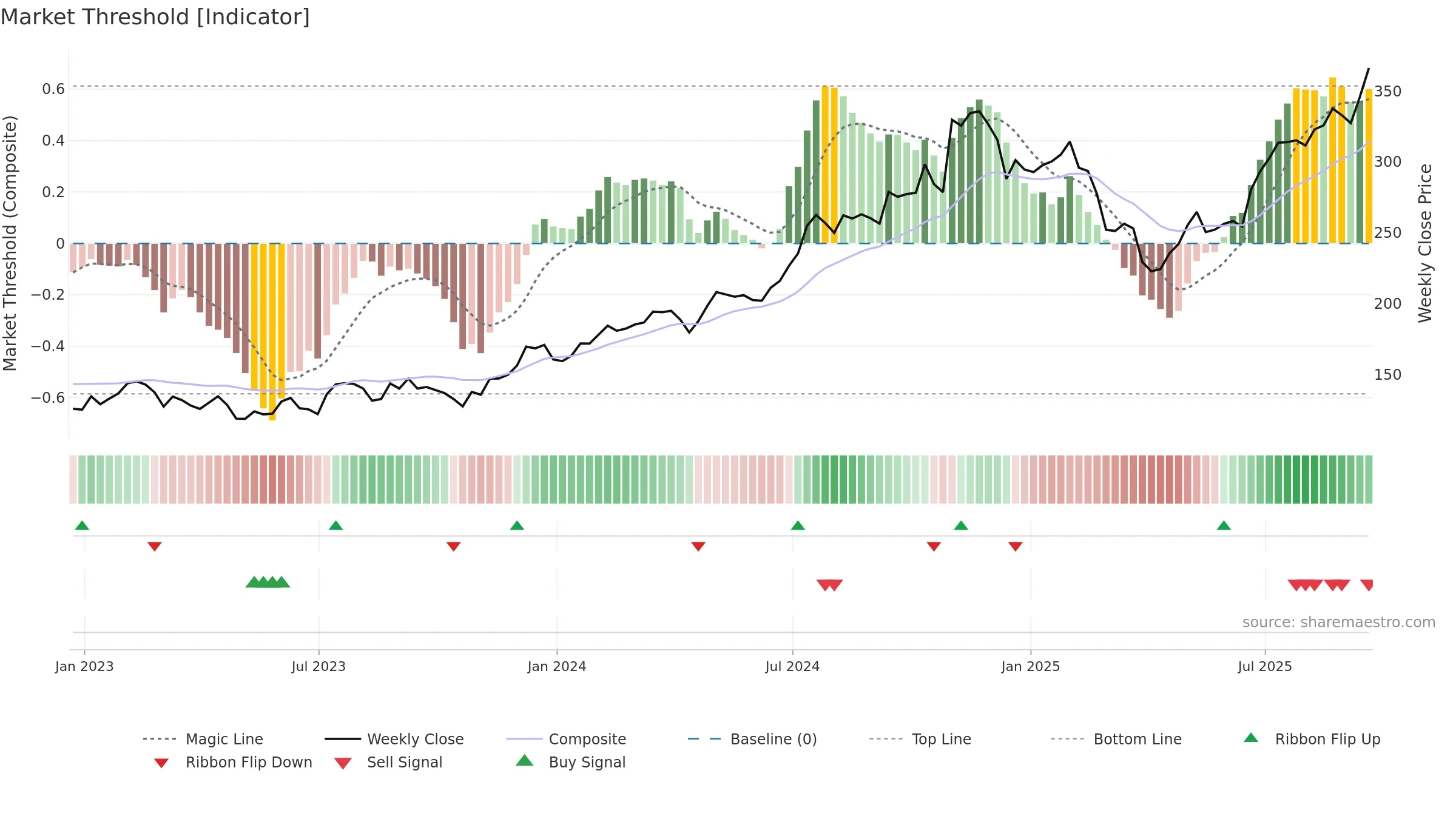1456x819 pixels.
Task: Click the −0.6 left axis tick label
Action: 48,398
